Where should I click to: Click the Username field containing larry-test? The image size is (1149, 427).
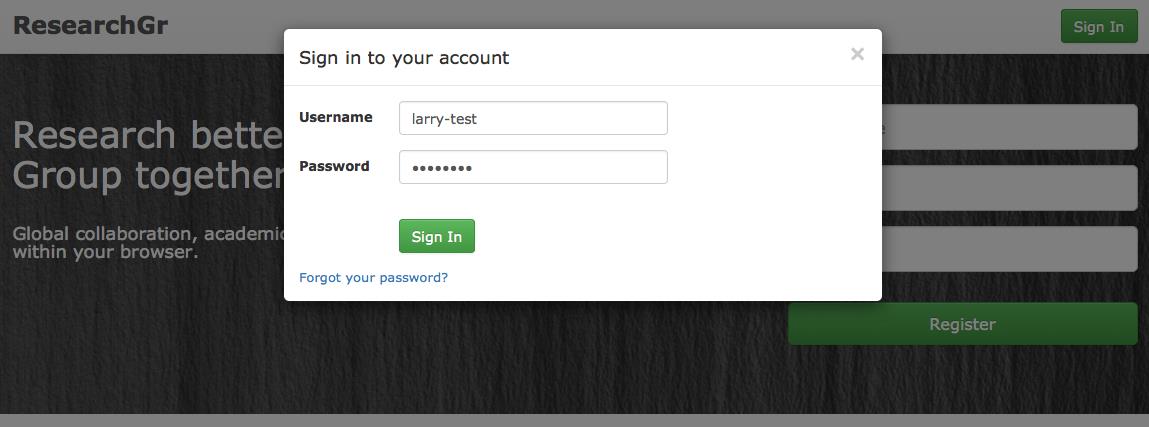tap(533, 118)
